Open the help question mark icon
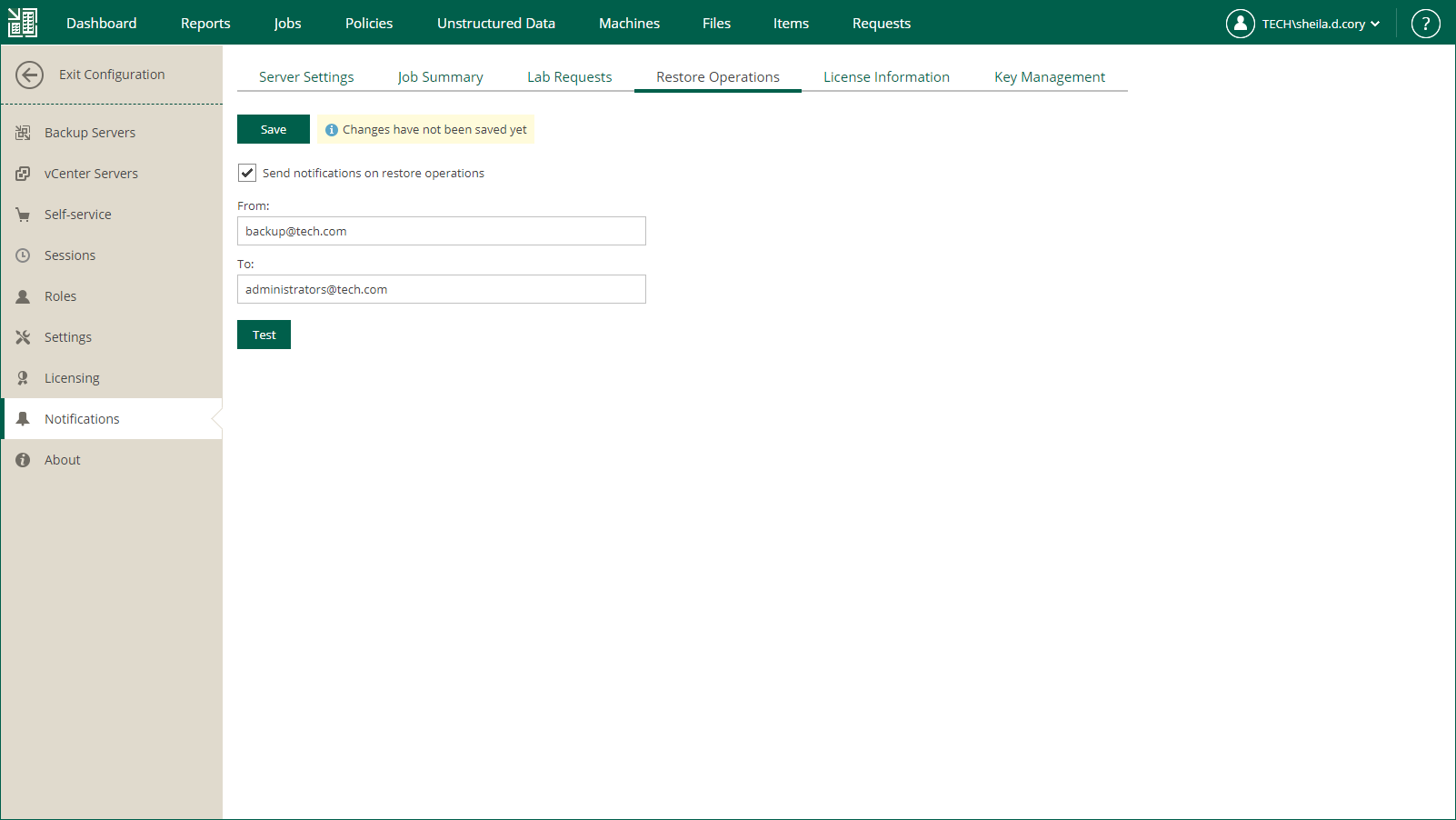This screenshot has height=820, width=1456. pos(1425,24)
